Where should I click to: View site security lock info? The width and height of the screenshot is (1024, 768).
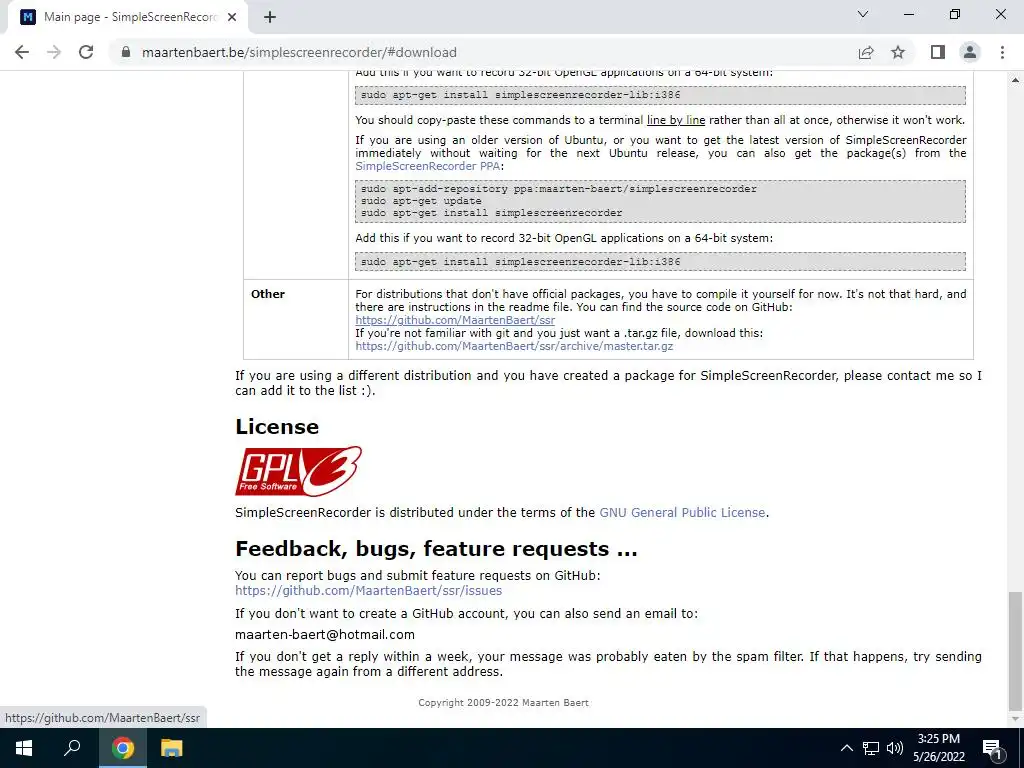[x=126, y=52]
